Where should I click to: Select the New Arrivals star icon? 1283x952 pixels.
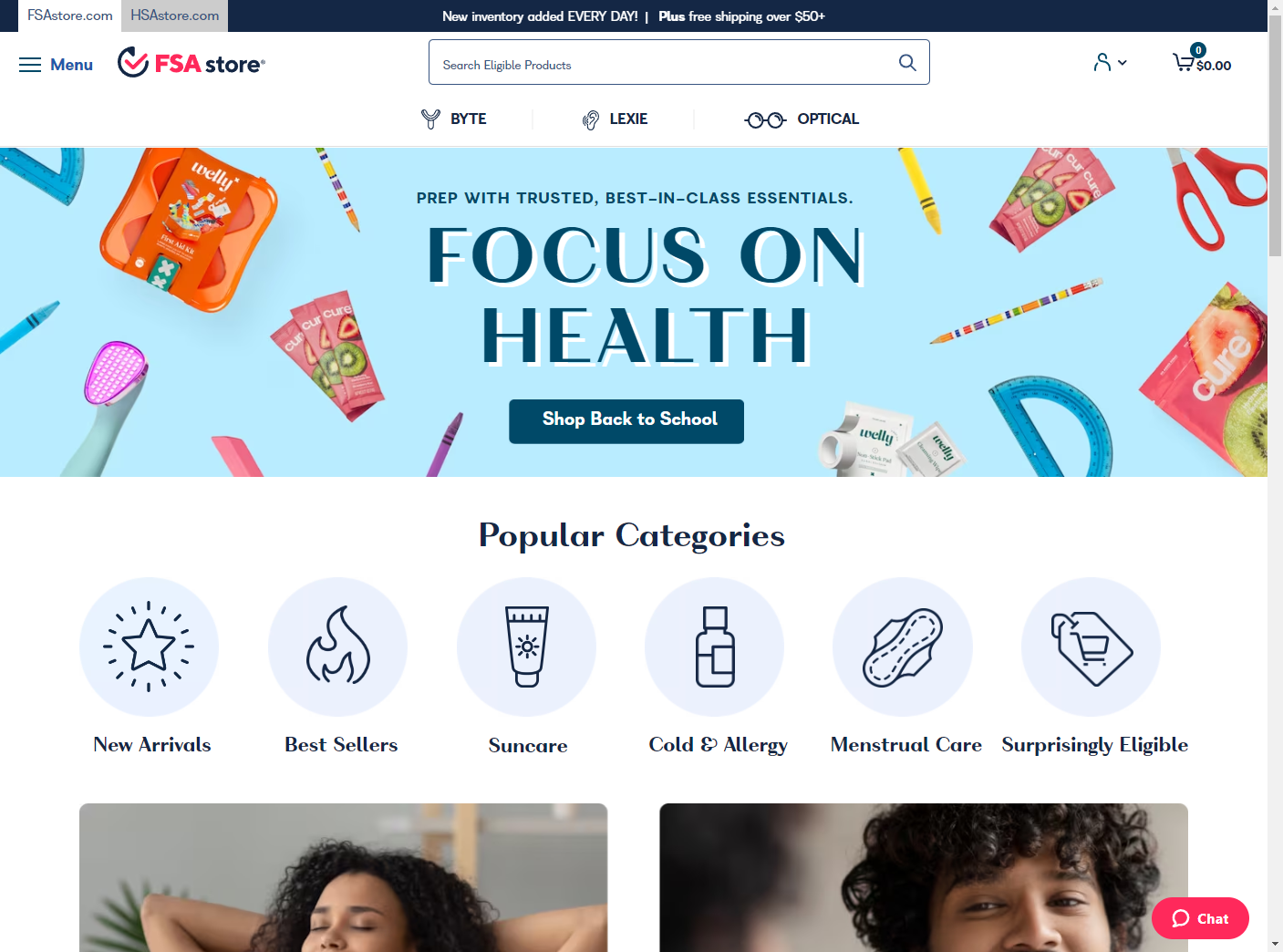[150, 647]
